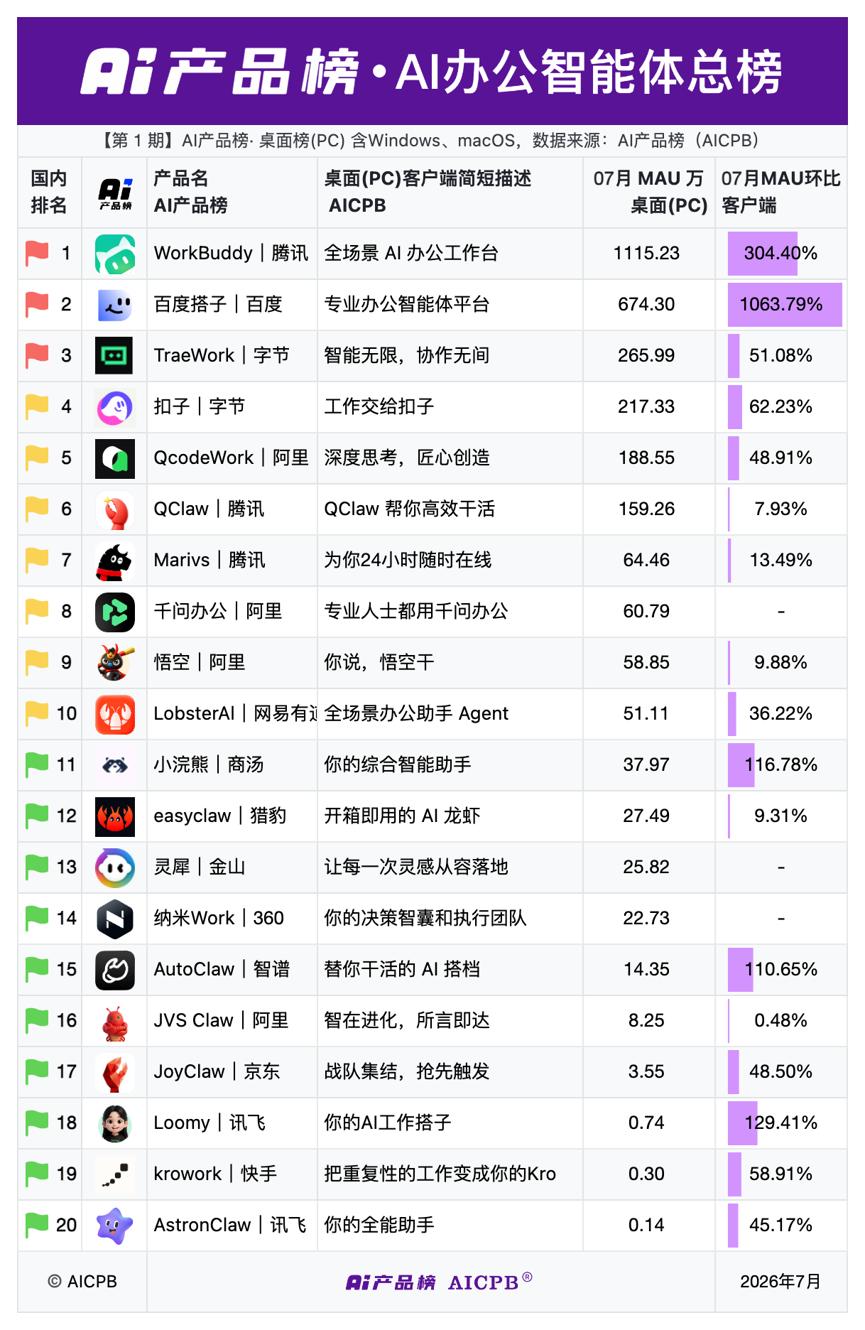Select the LobsterAI lobster icon
This screenshot has height=1330, width=865.
115,714
